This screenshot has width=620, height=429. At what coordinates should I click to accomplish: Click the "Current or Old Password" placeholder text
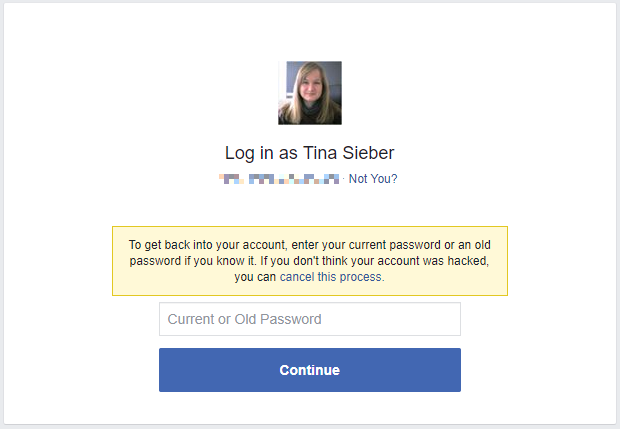pos(245,320)
